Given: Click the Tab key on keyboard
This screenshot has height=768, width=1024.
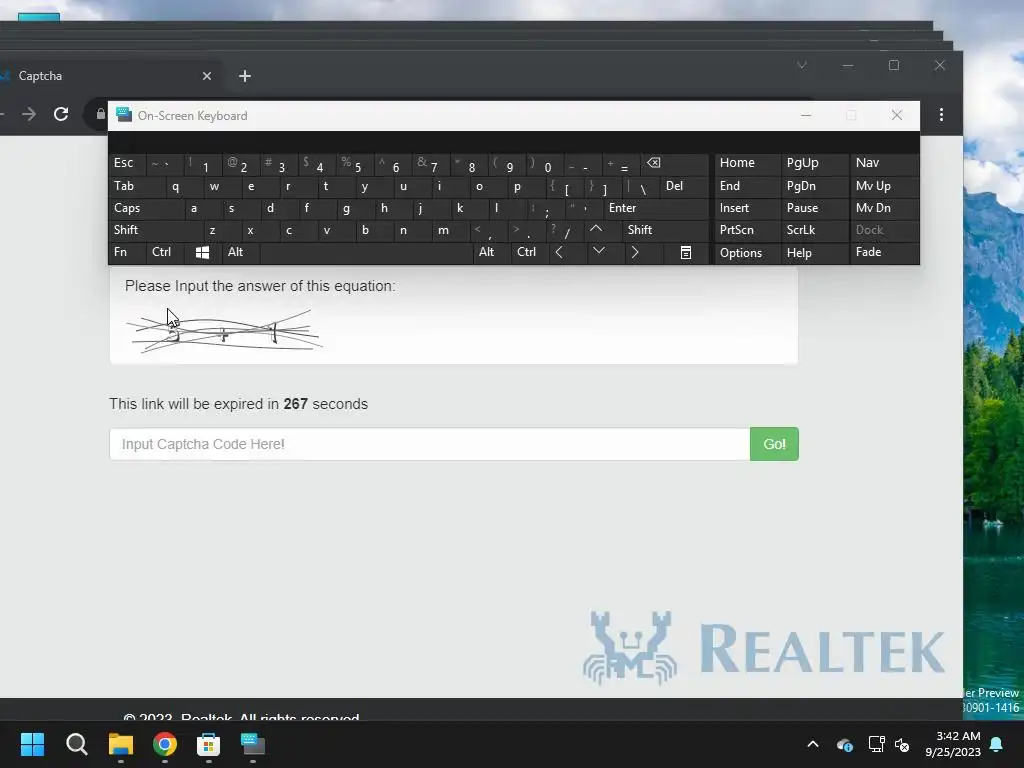Looking at the screenshot, I should (136, 186).
